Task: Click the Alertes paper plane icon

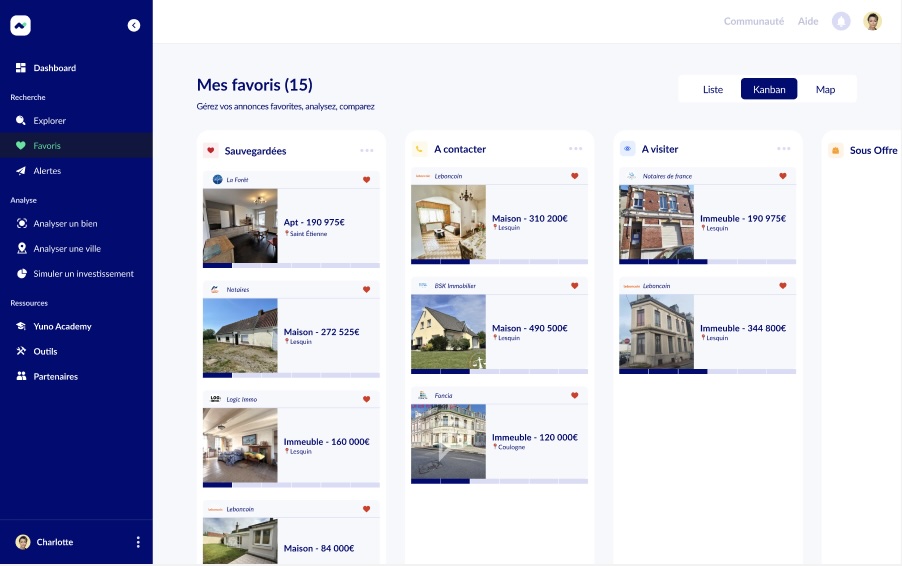Action: pyautogui.click(x=21, y=171)
